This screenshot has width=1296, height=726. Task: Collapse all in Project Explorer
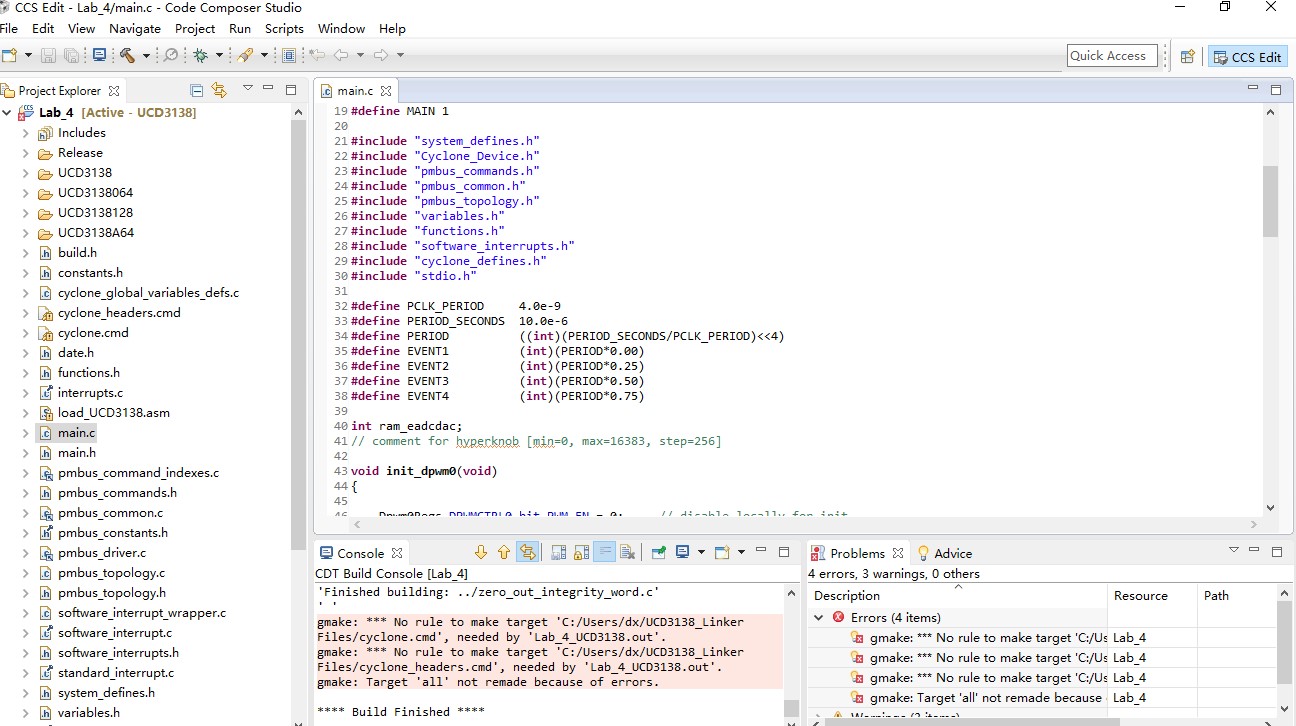tap(197, 90)
